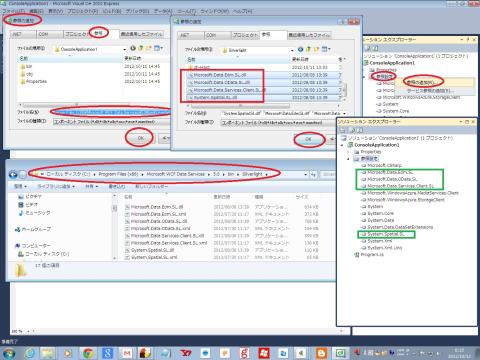
Task: Click Explorer search box
Action: point(327,174)
